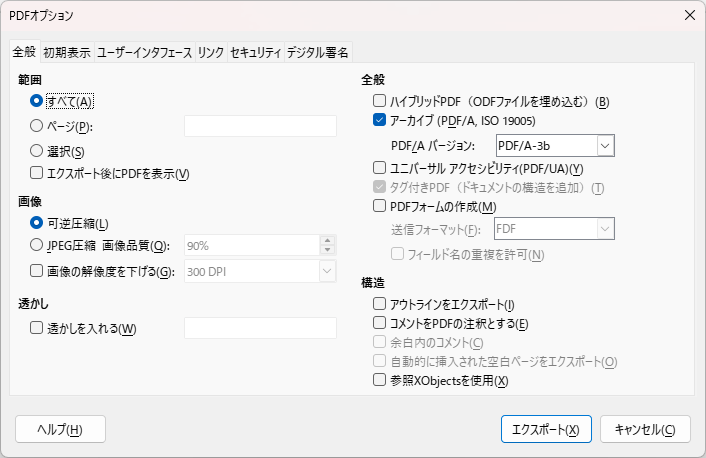The width and height of the screenshot is (706, 458).
Task: Select 可逆圧縮(L) image compression
Action: [36, 223]
